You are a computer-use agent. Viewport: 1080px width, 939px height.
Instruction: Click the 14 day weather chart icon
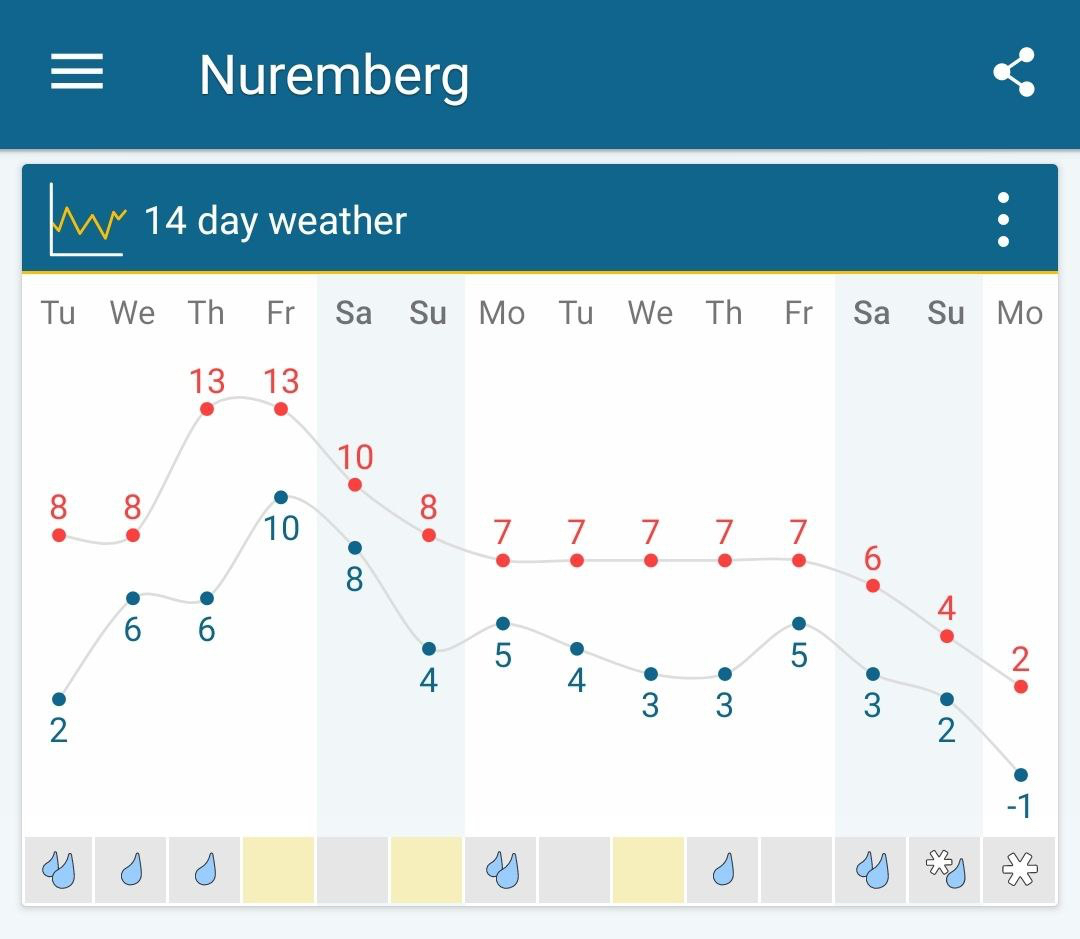tap(88, 220)
